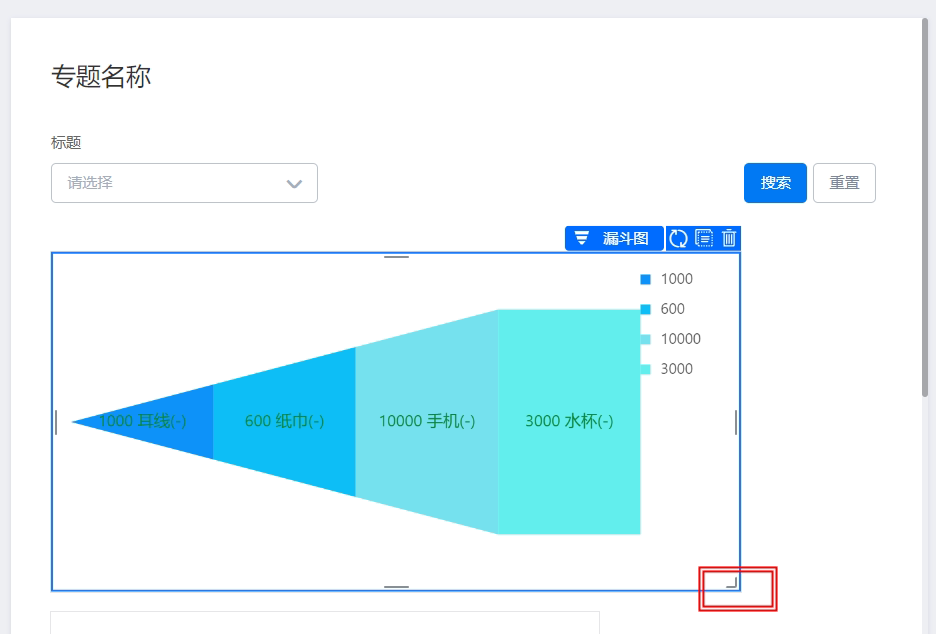Click the right edge resize handle

click(735, 422)
